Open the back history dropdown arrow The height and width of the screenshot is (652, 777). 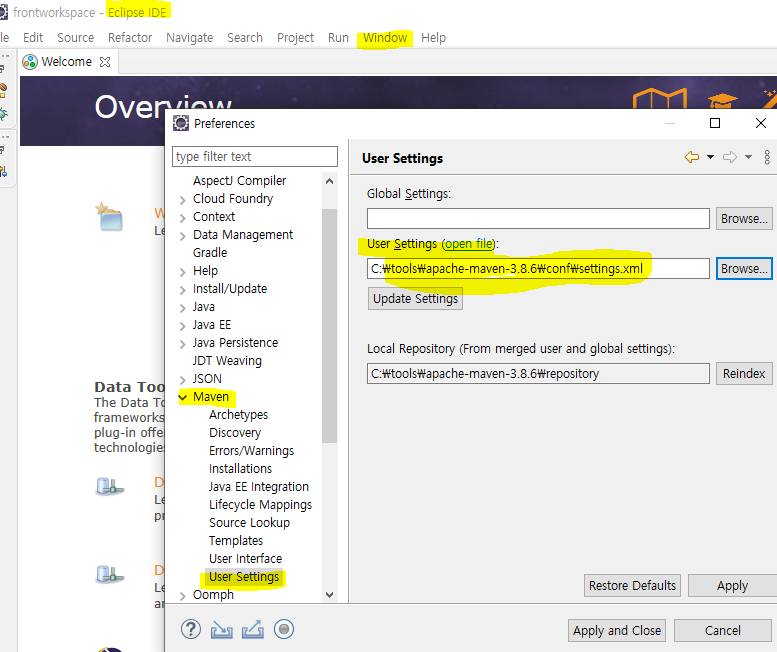pyautogui.click(x=711, y=158)
